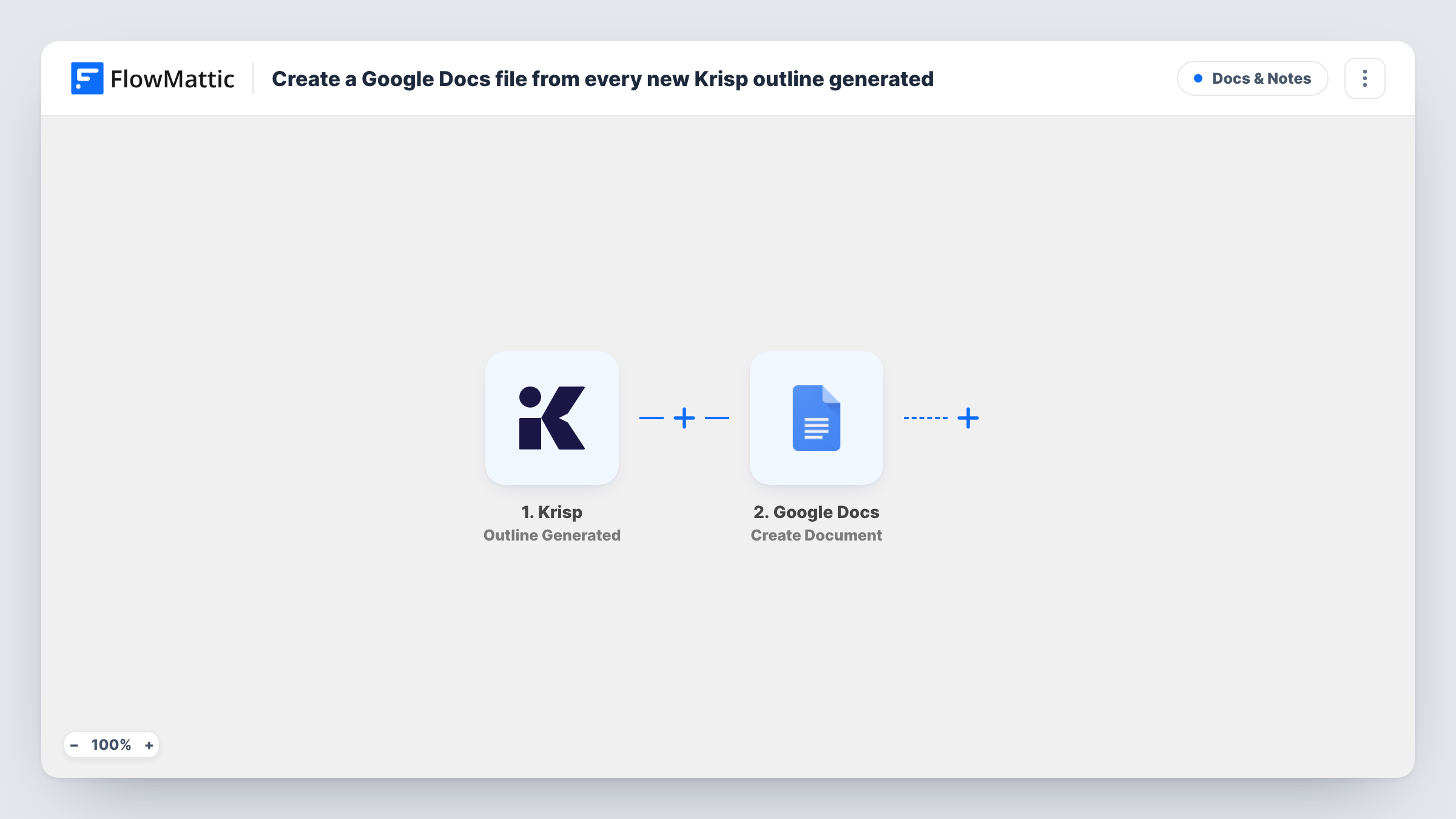Click the '1. Krisp' step label
The height and width of the screenshot is (819, 1456).
(x=552, y=512)
